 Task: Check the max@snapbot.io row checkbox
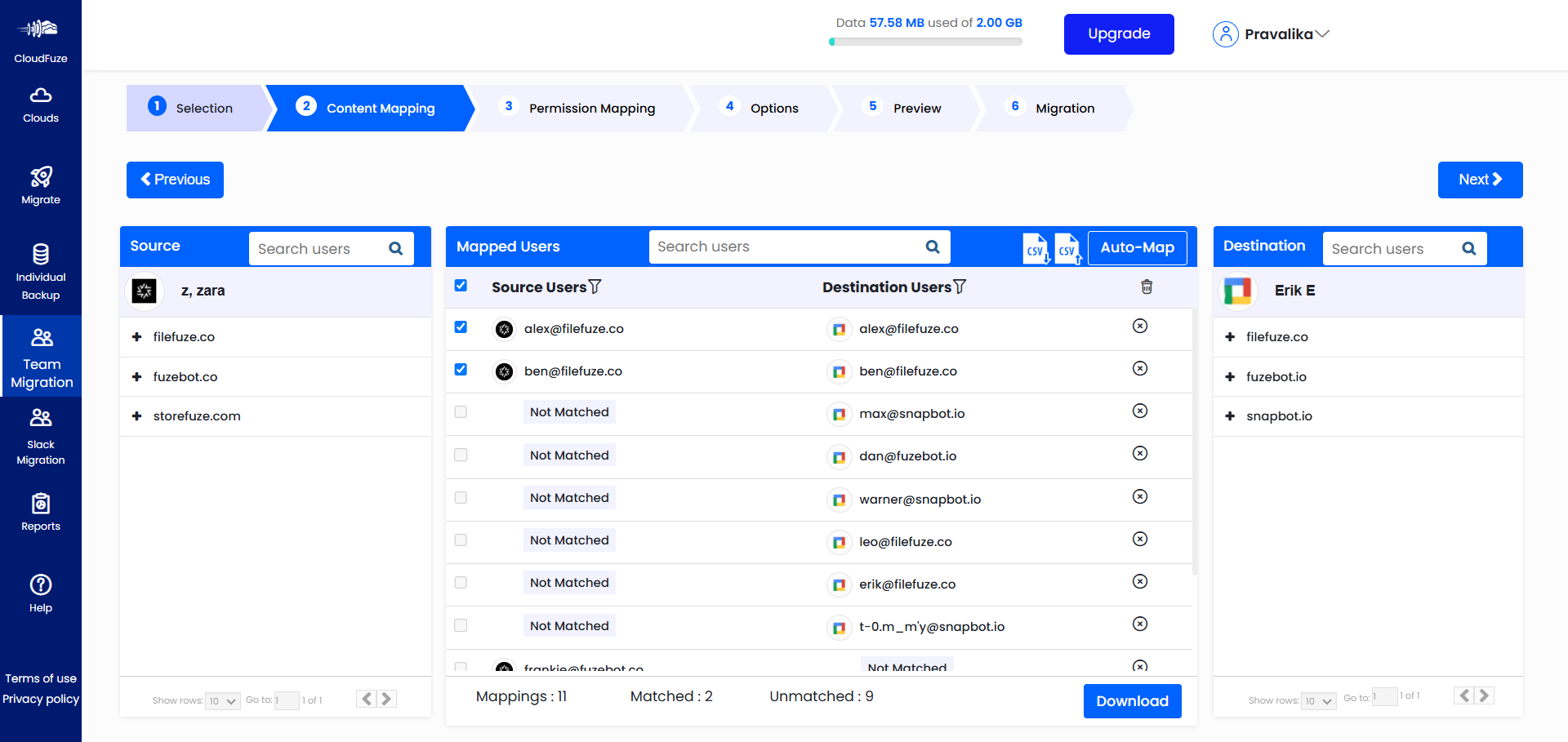point(461,412)
